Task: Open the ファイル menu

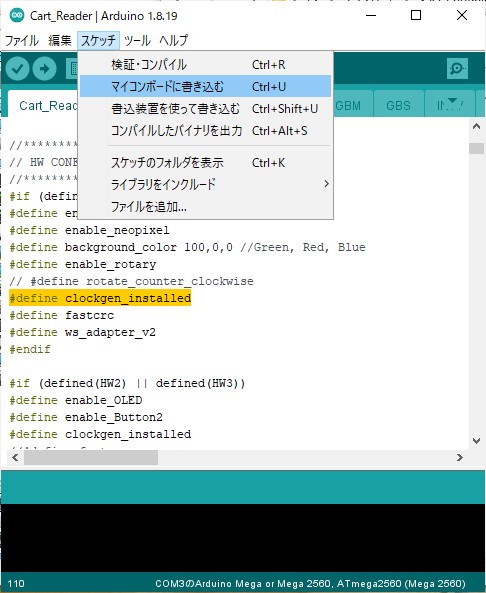Action: (x=22, y=40)
